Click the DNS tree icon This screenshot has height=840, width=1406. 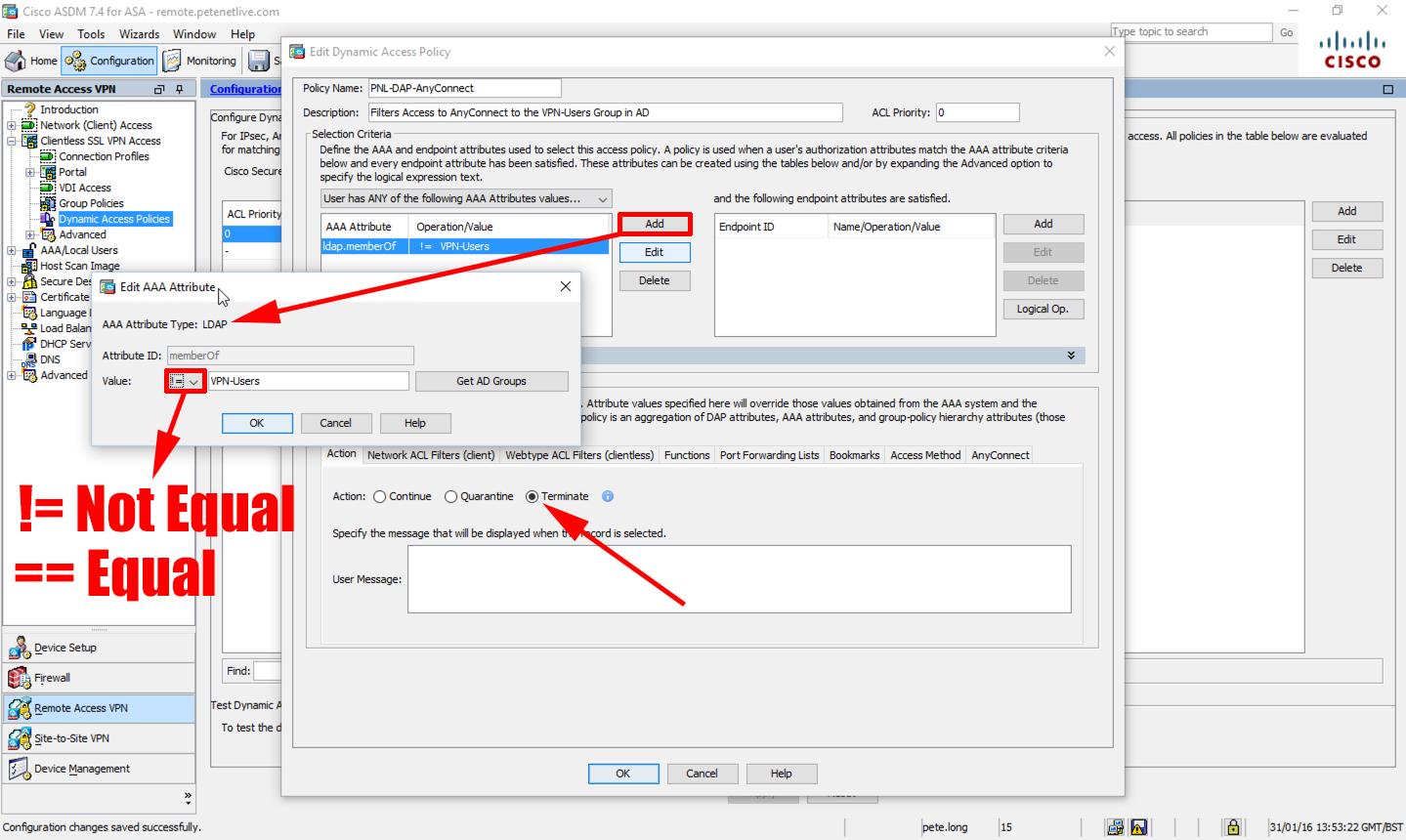(30, 359)
